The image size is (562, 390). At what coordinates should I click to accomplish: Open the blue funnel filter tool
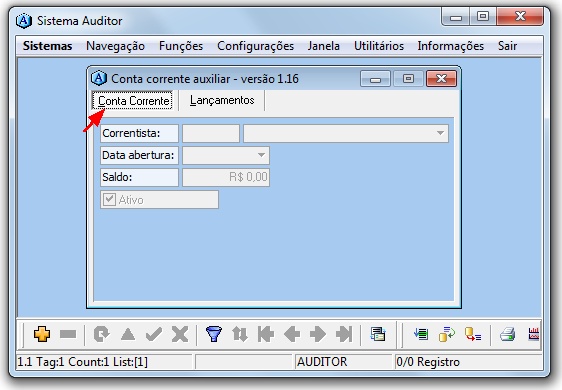tap(214, 334)
